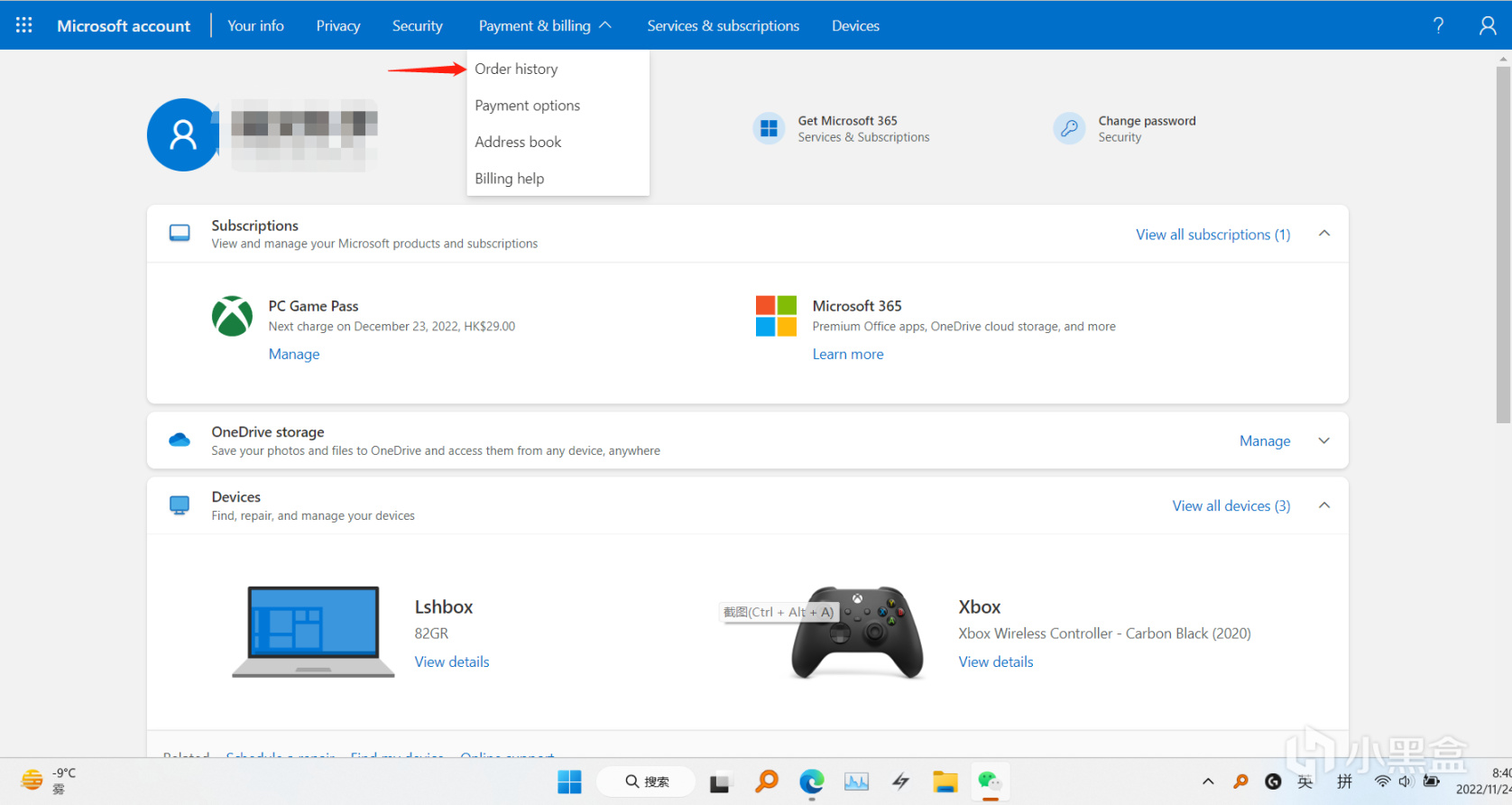Collapse the Subscriptions section chevron
The width and height of the screenshot is (1512, 805).
coord(1324,233)
